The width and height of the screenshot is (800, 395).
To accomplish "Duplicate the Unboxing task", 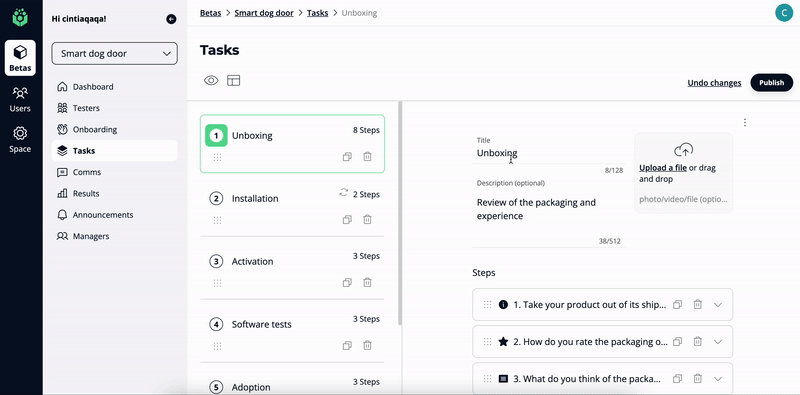I will click(347, 157).
